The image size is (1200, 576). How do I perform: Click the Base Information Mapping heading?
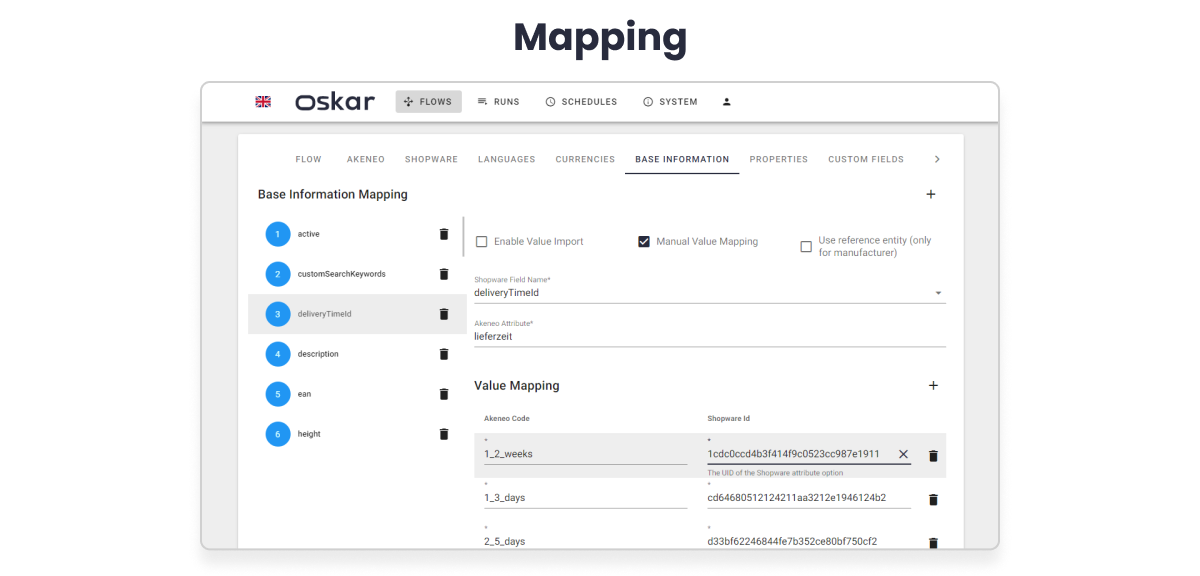[333, 194]
